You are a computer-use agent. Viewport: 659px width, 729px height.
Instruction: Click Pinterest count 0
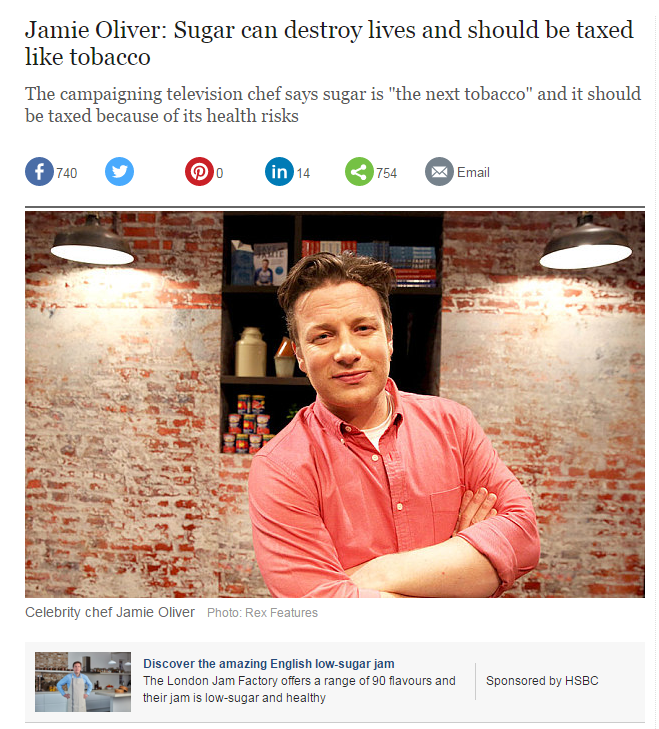tap(220, 173)
